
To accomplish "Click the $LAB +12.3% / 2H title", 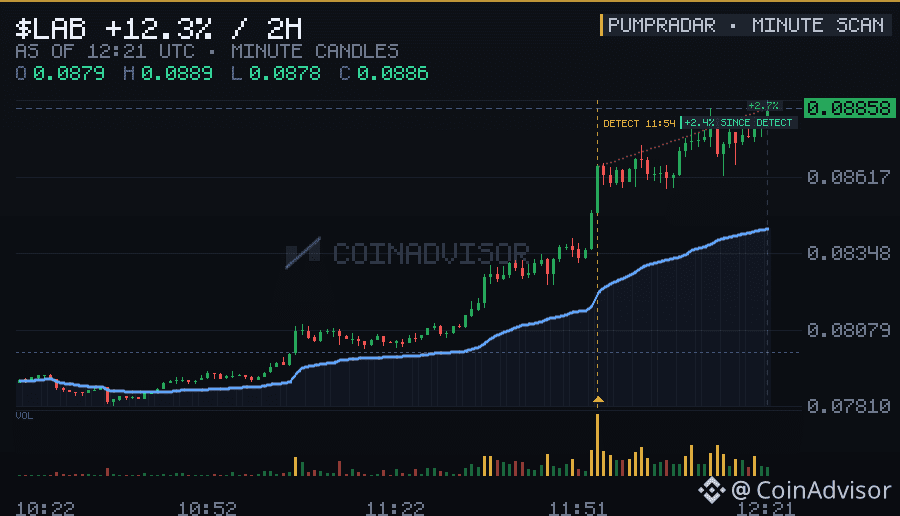I will coord(159,28).
